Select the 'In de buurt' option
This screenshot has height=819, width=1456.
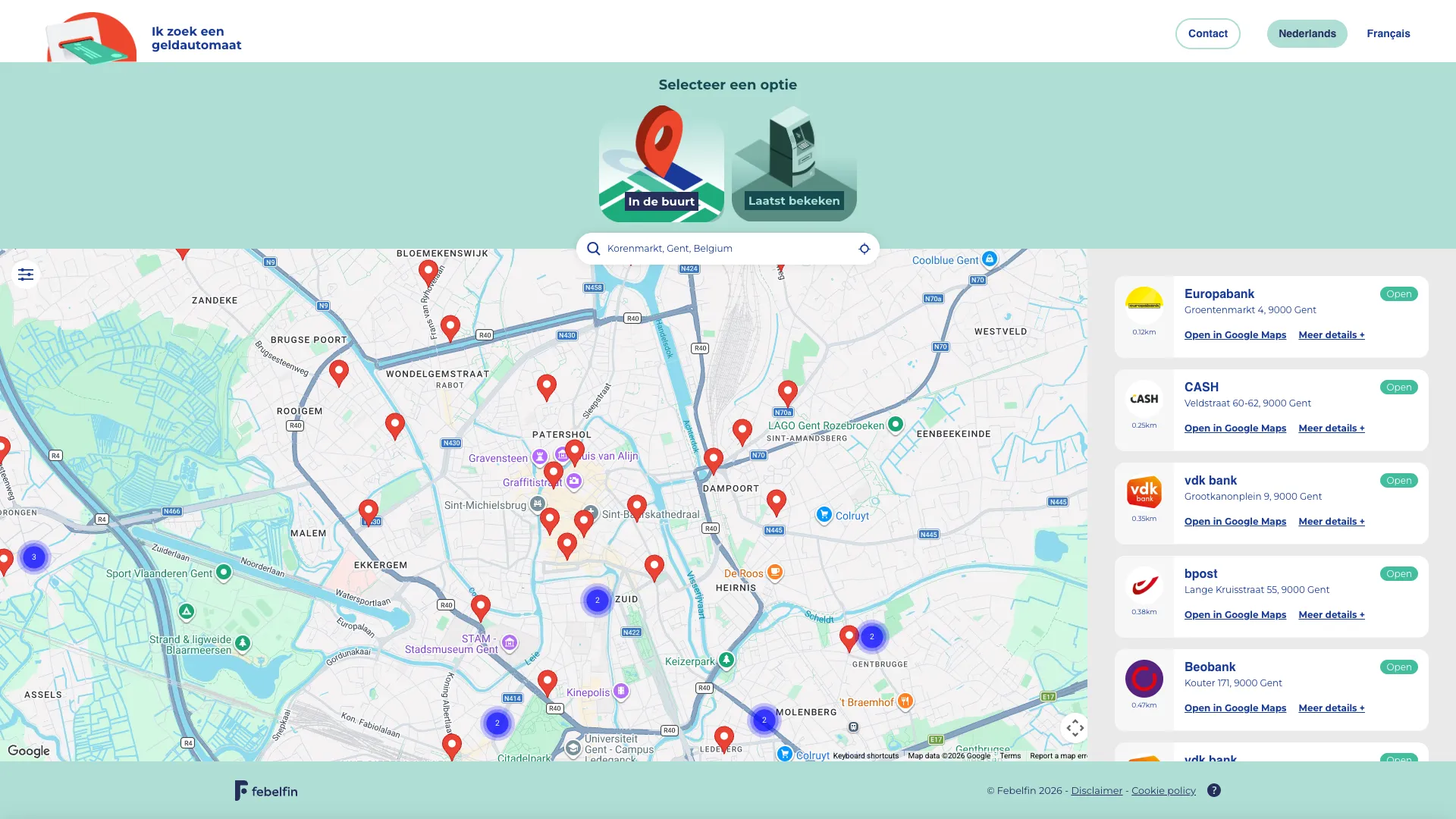(x=661, y=164)
